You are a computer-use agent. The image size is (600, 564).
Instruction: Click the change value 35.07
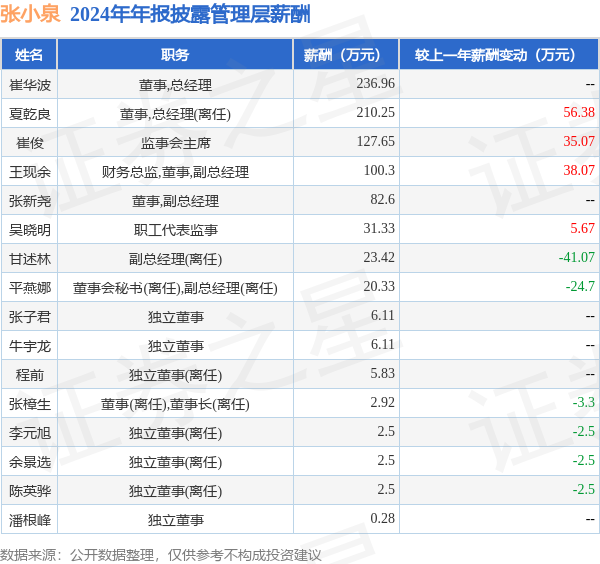coord(579,141)
